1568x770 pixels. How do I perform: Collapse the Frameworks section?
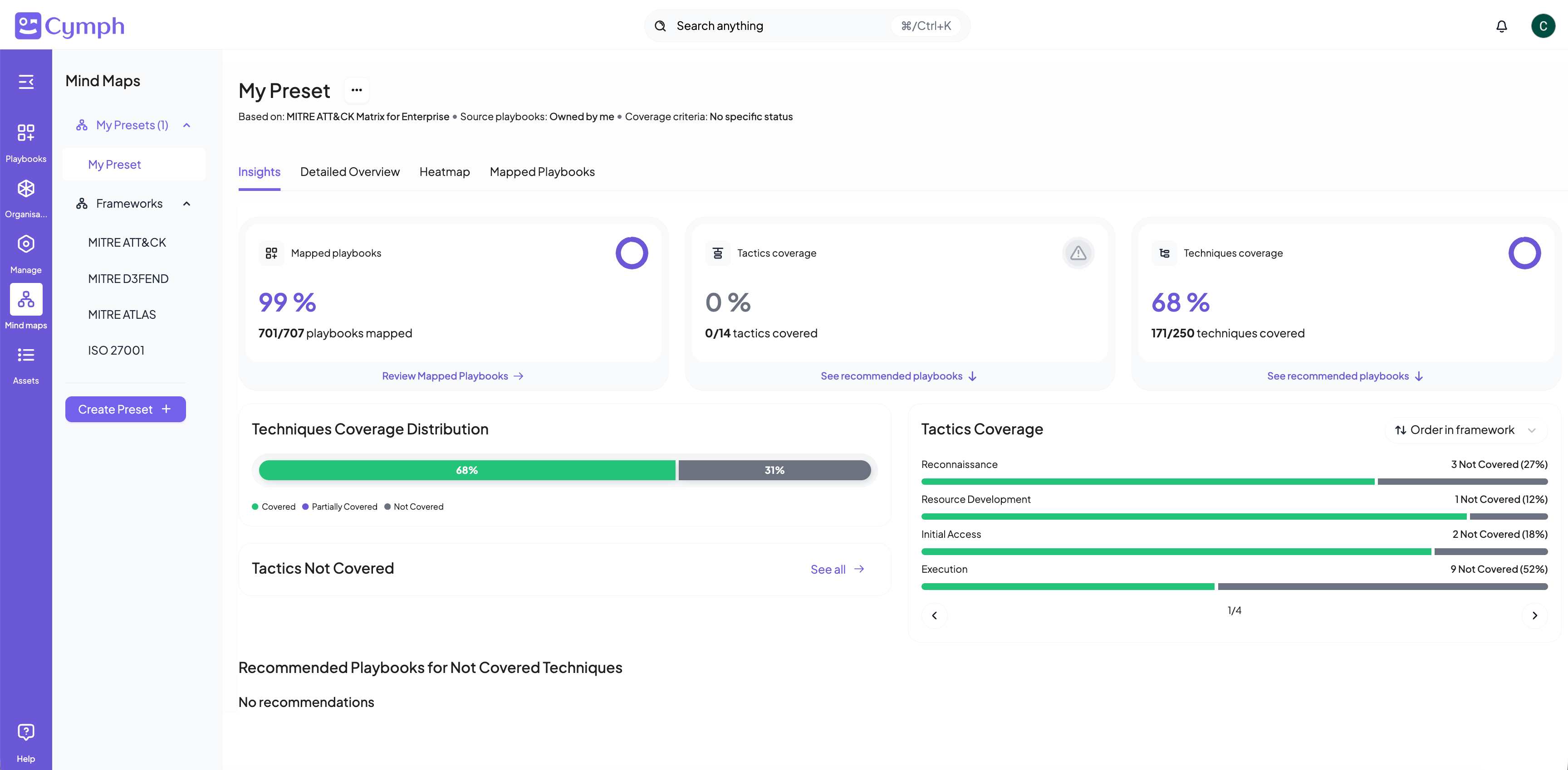click(x=186, y=203)
